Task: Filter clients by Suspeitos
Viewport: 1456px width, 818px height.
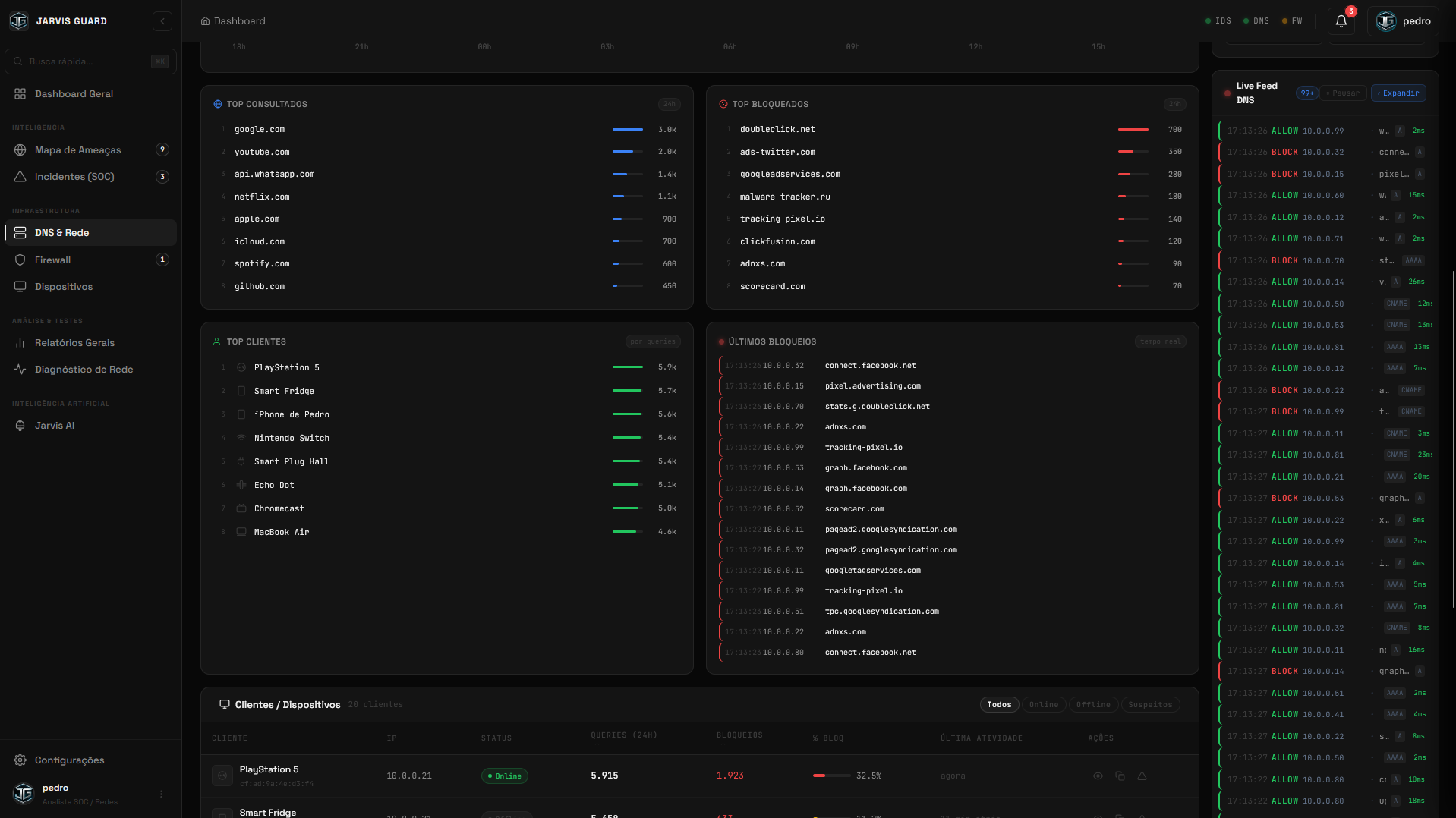Action: pos(1150,704)
